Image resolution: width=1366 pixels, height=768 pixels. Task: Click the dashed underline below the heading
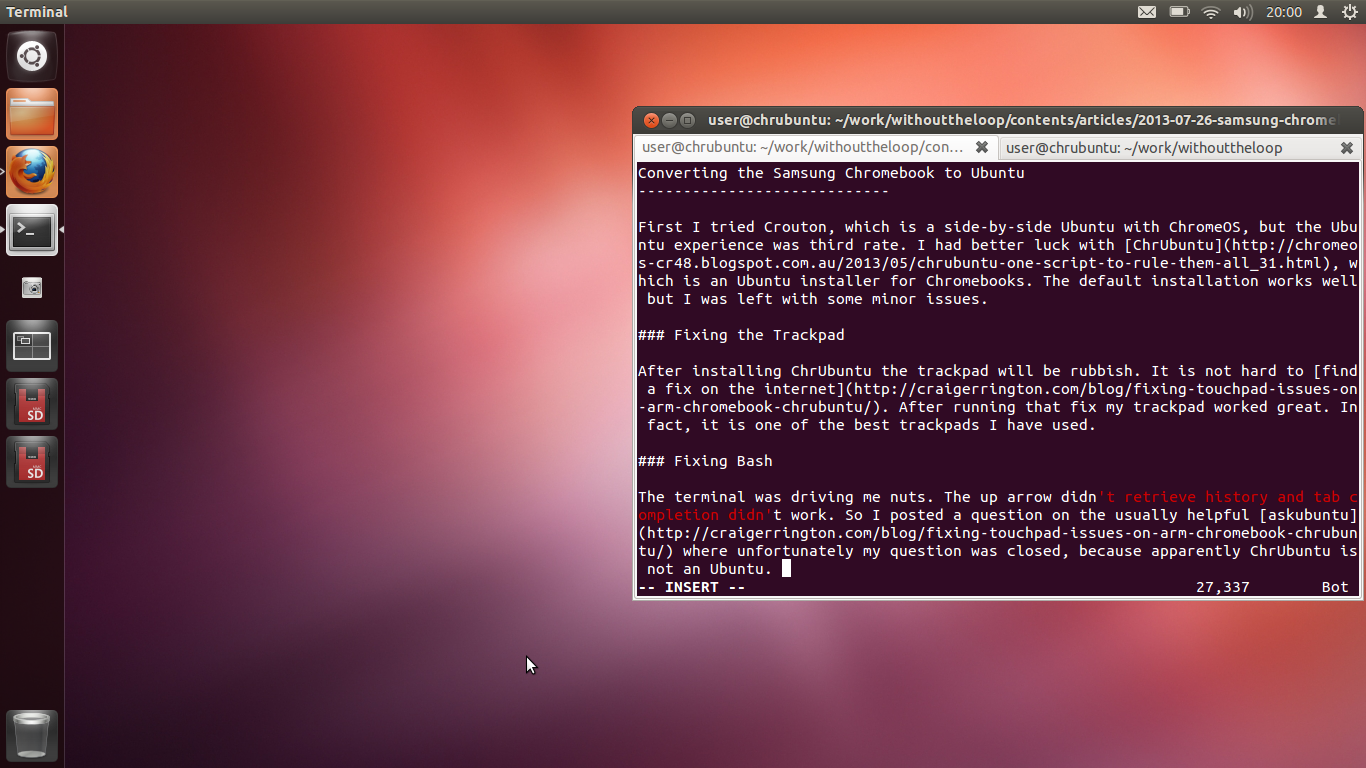coord(763,190)
